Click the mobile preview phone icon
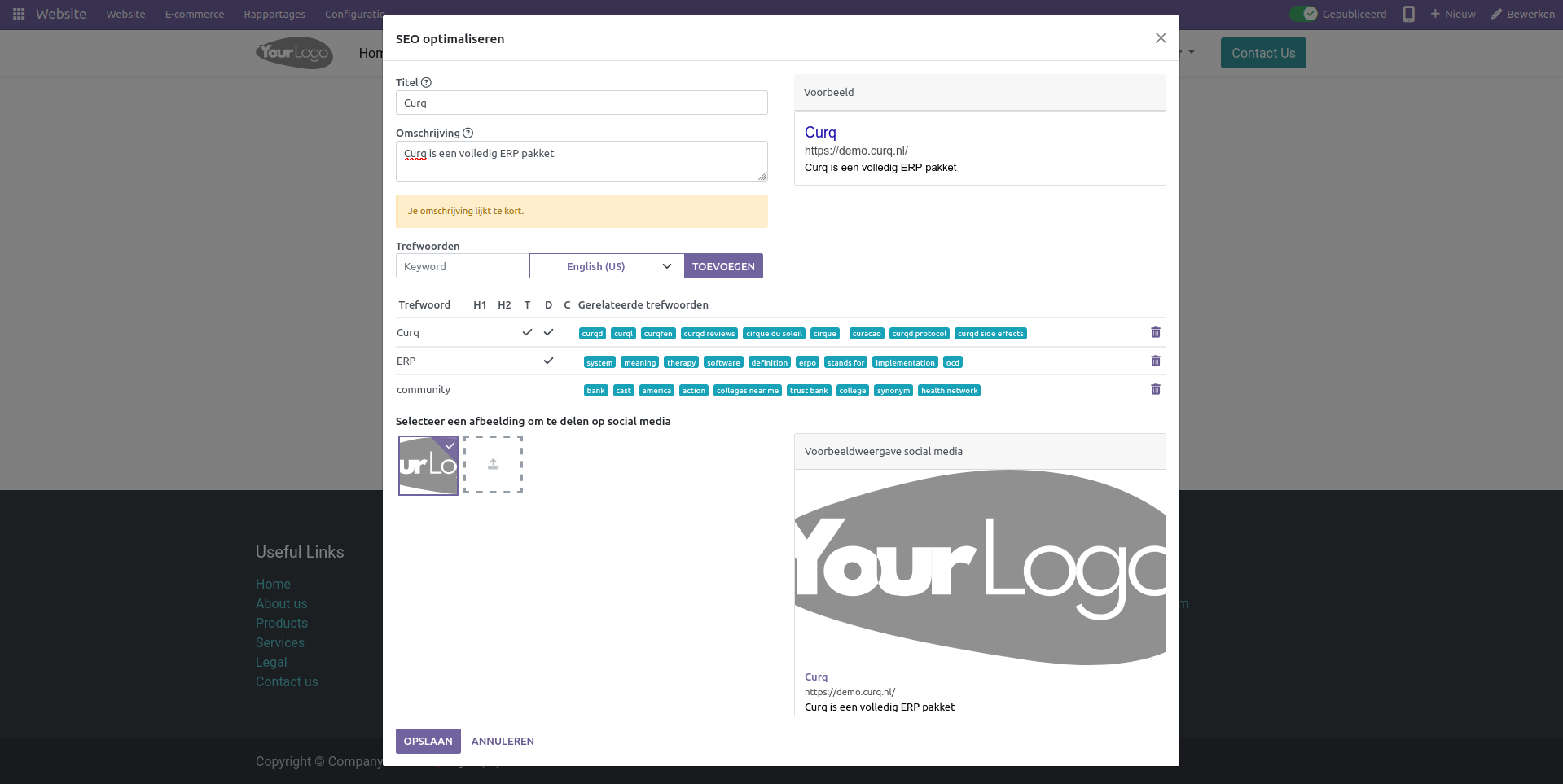This screenshot has height=784, width=1563. tap(1408, 14)
